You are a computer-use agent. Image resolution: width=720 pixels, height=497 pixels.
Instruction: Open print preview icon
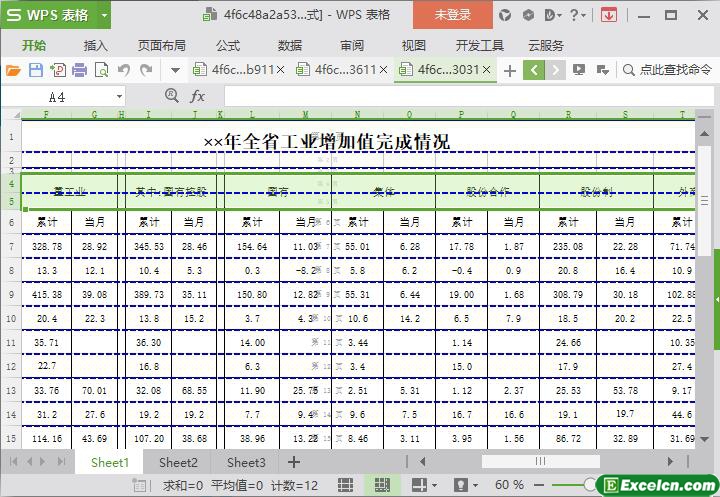click(101, 70)
